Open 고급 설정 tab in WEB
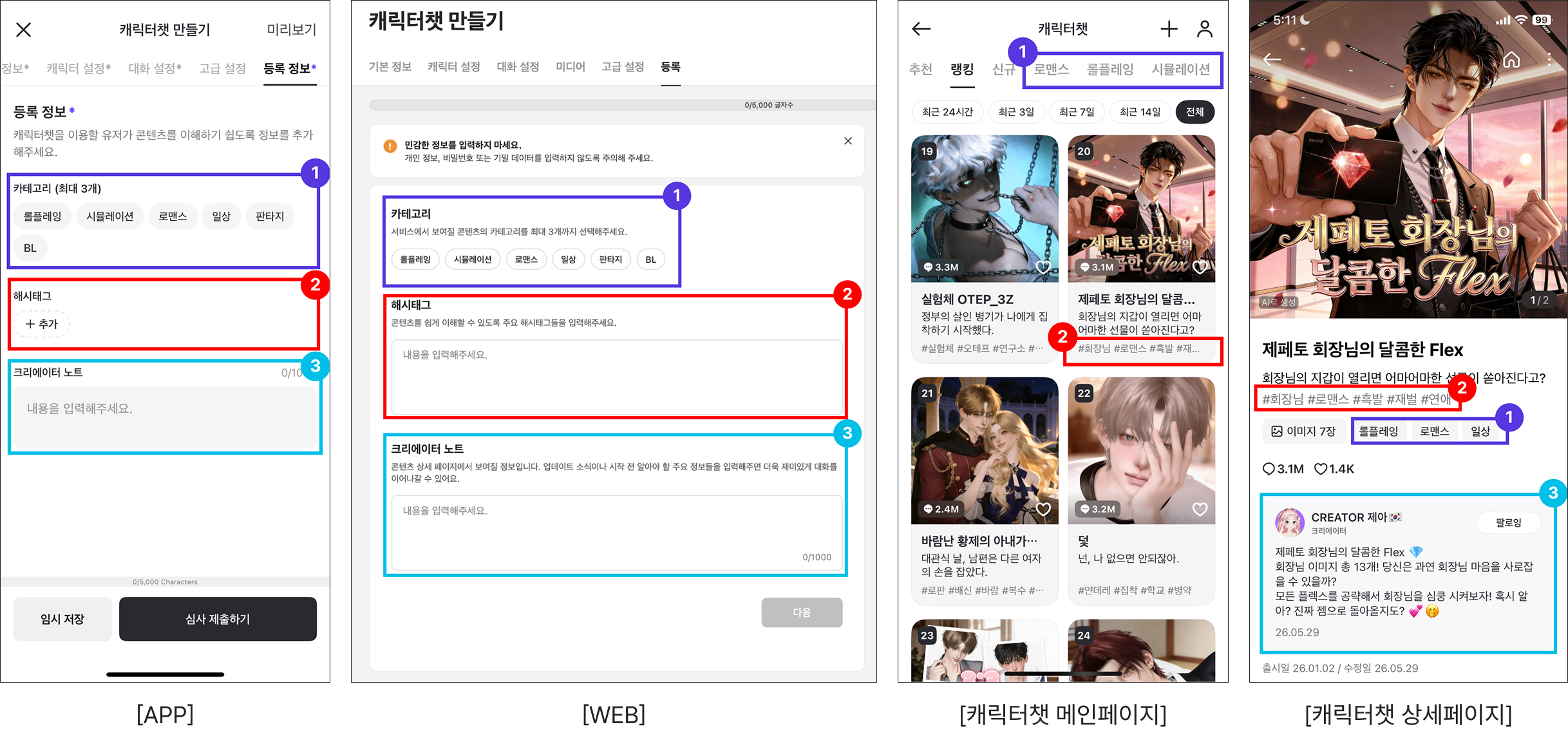The image size is (1568, 729). pos(623,67)
